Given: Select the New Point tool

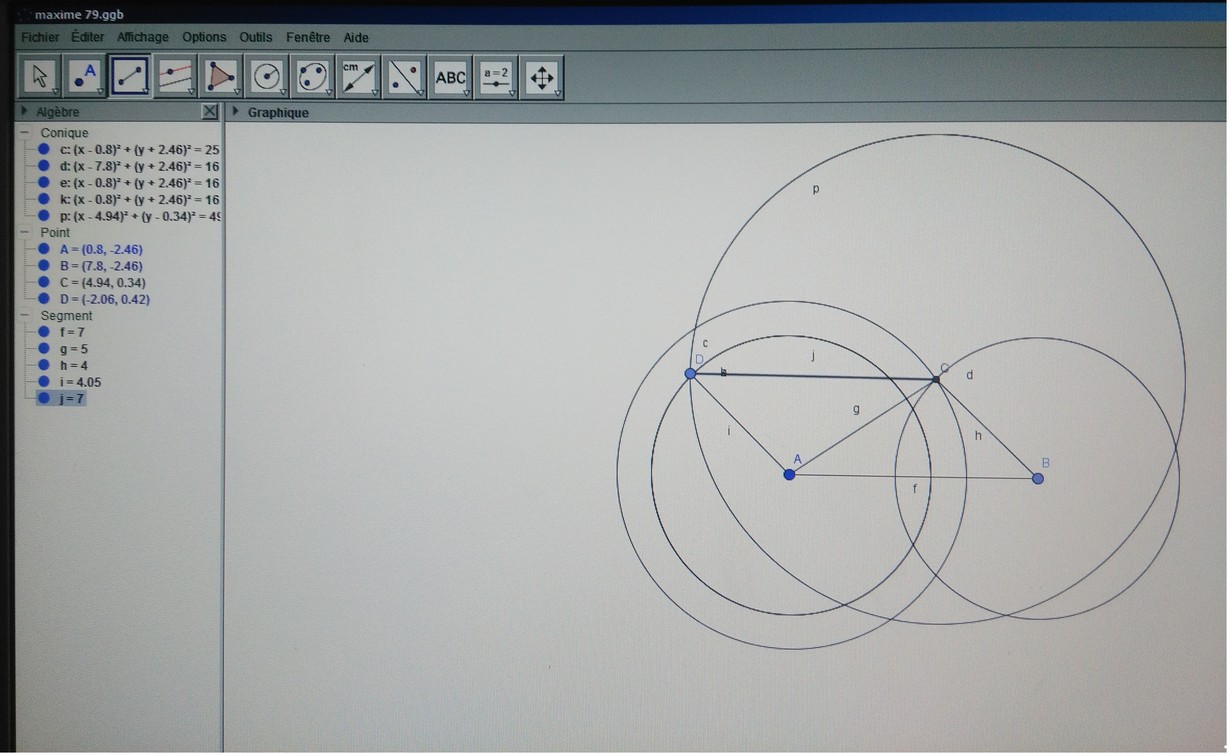Looking at the screenshot, I should click(x=86, y=77).
